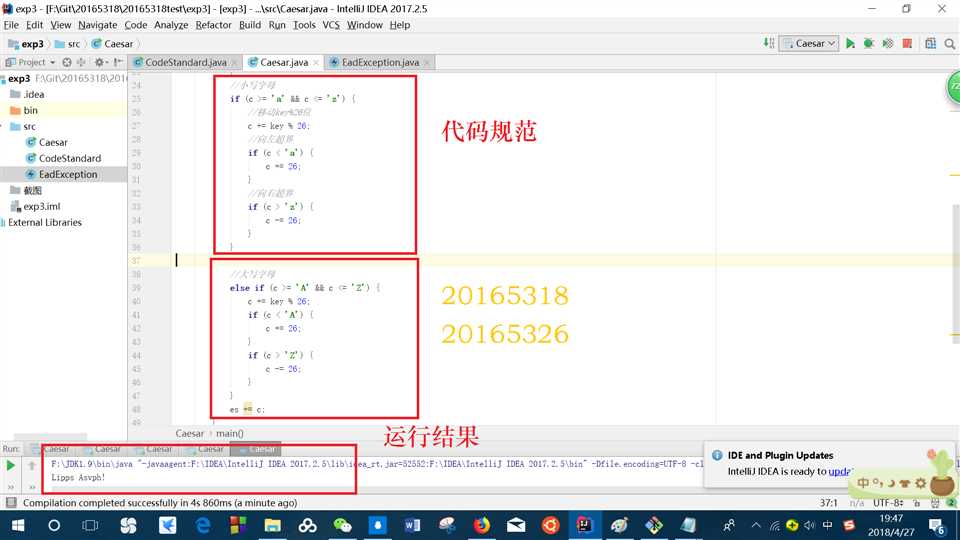Open Mail app from taskbar
Screen dimensions: 960x540
click(x=516, y=525)
